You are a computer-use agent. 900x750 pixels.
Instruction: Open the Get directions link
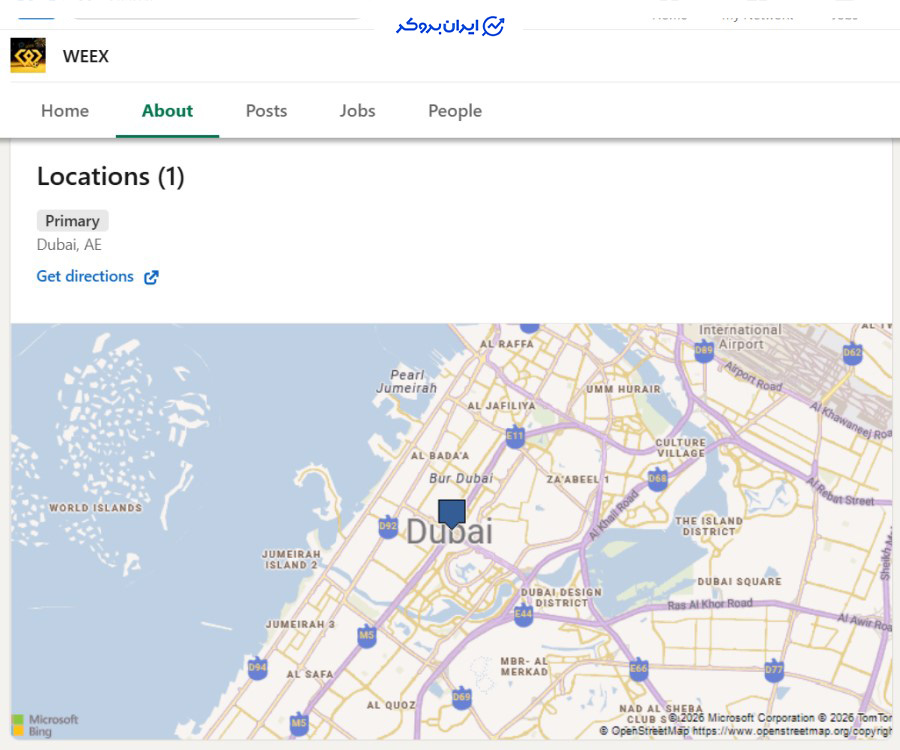point(85,276)
